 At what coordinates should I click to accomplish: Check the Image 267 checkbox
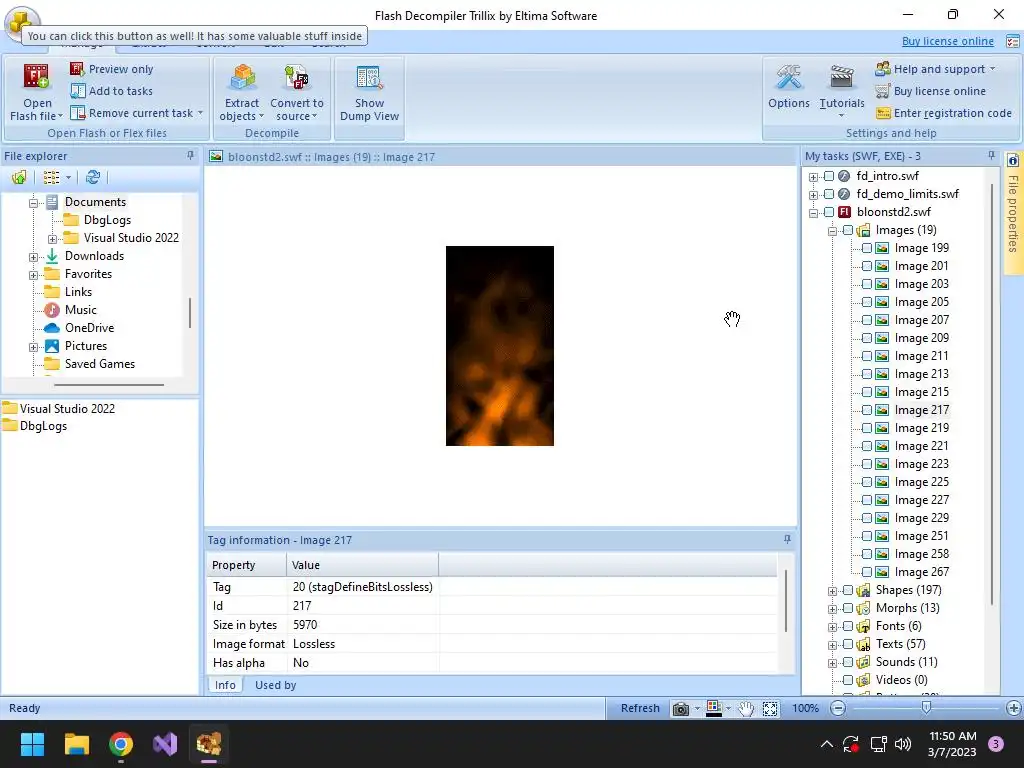[x=867, y=572]
